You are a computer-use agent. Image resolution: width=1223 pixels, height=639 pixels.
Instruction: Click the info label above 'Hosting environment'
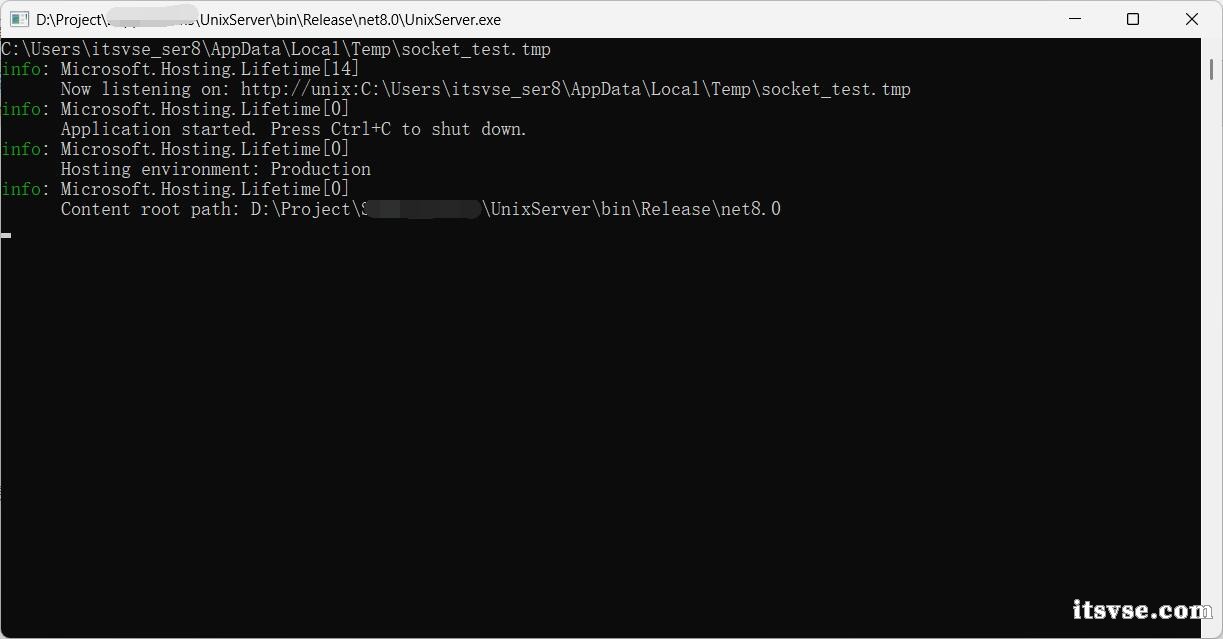pyautogui.click(x=21, y=149)
